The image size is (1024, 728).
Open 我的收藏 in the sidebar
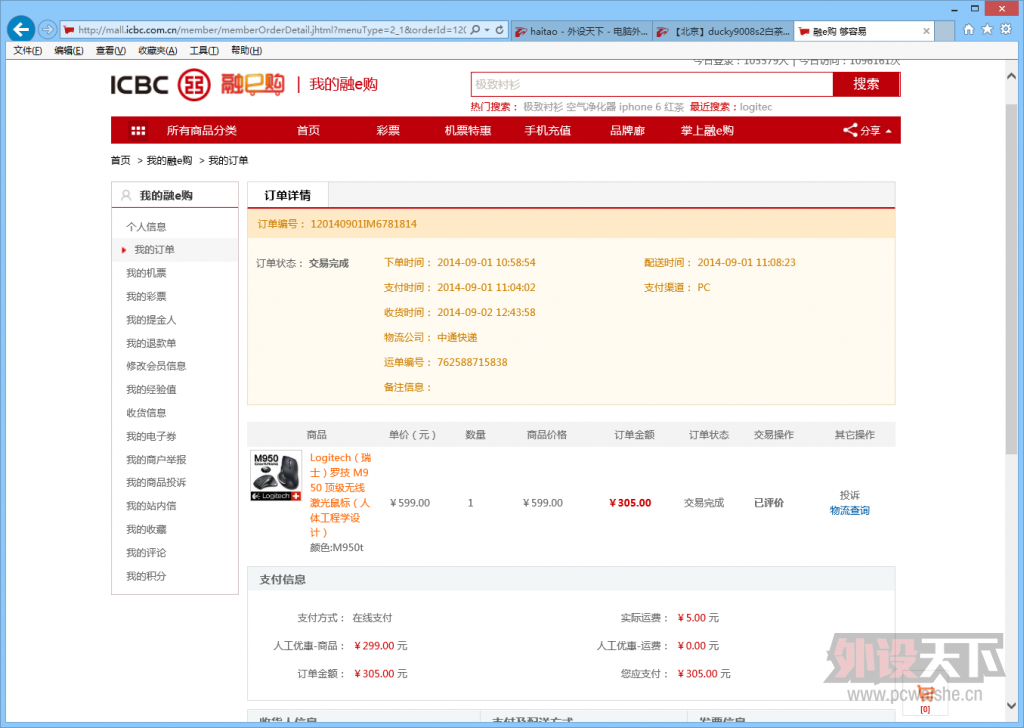146,530
